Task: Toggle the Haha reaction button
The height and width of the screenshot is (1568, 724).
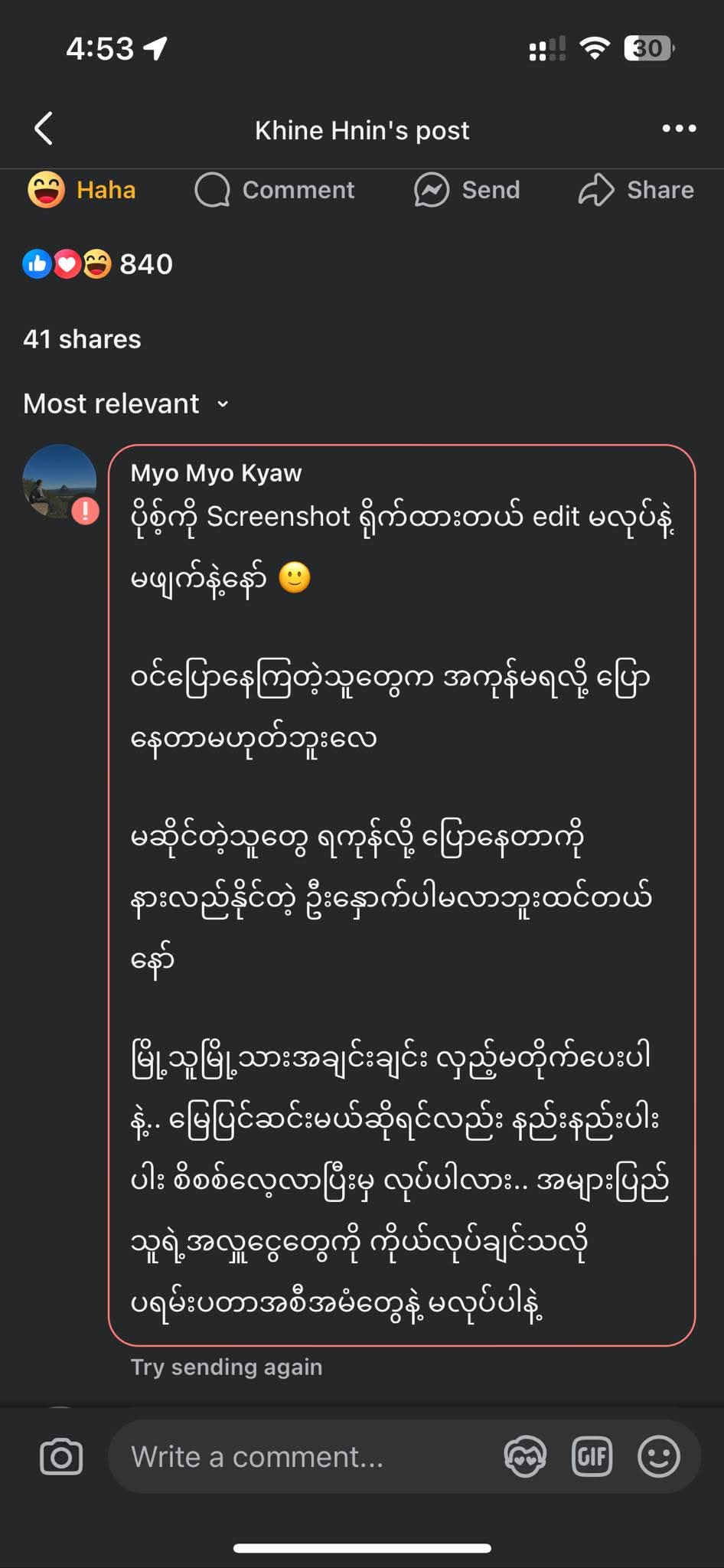Action: 83,190
